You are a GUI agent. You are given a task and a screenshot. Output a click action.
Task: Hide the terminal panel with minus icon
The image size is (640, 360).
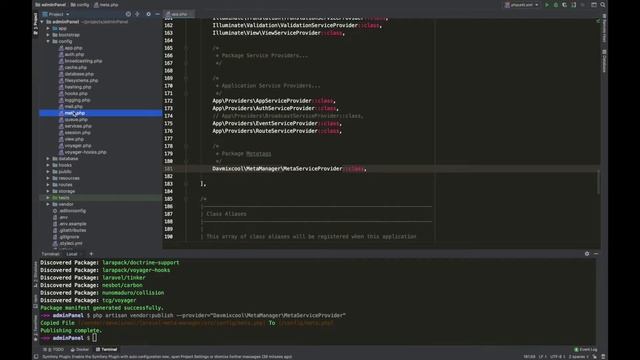tap(596, 254)
